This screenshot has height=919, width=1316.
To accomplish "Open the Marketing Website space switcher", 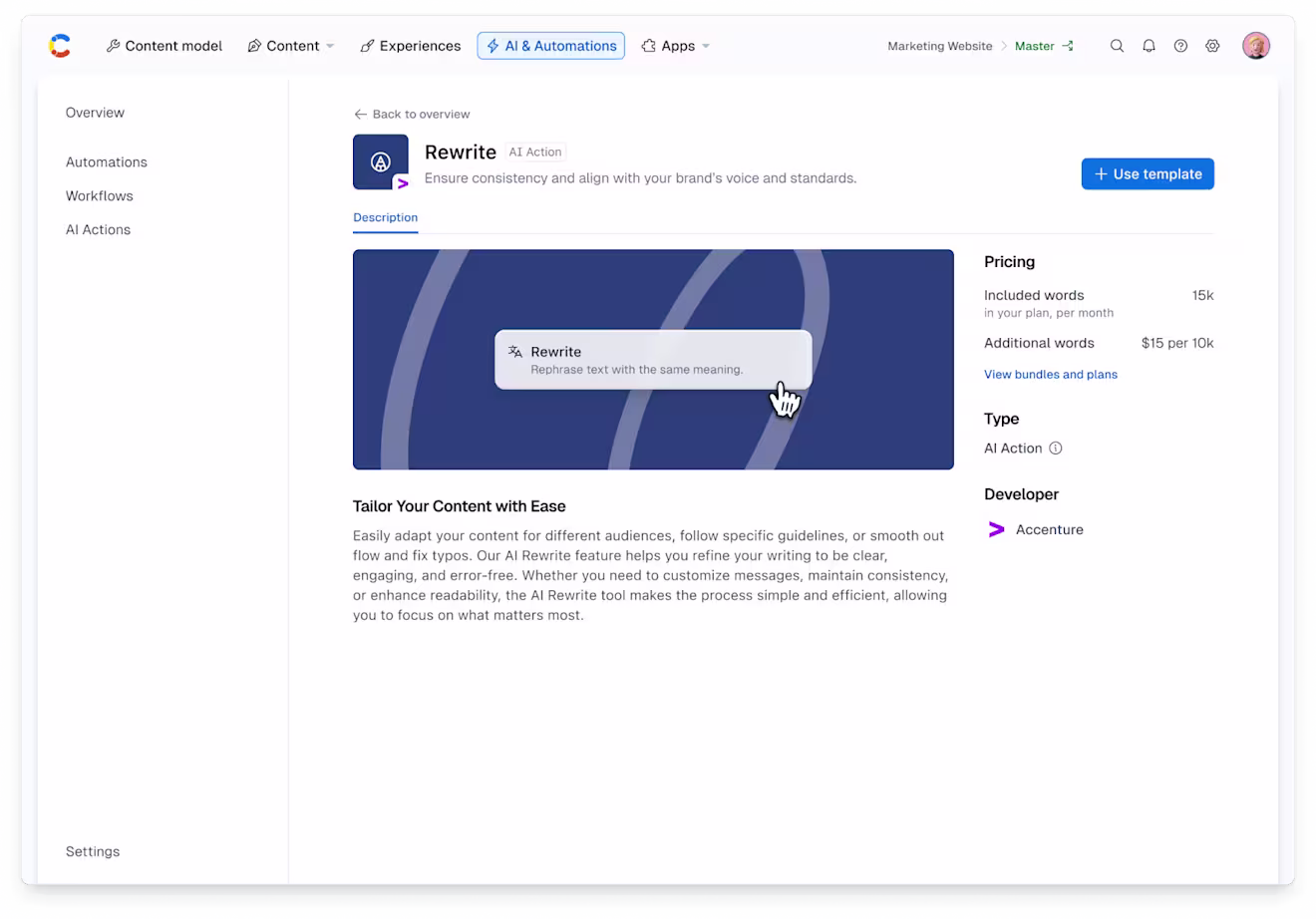I will point(940,46).
